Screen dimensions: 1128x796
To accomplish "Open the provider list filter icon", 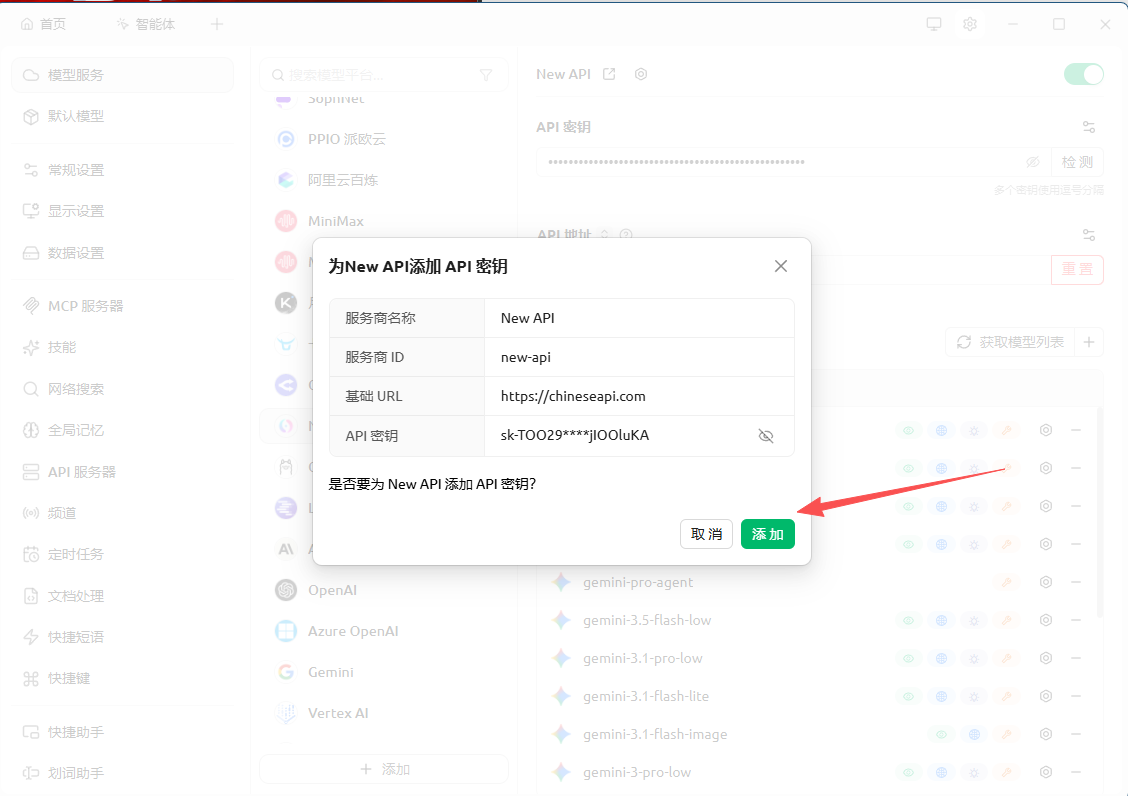I will tap(486, 75).
